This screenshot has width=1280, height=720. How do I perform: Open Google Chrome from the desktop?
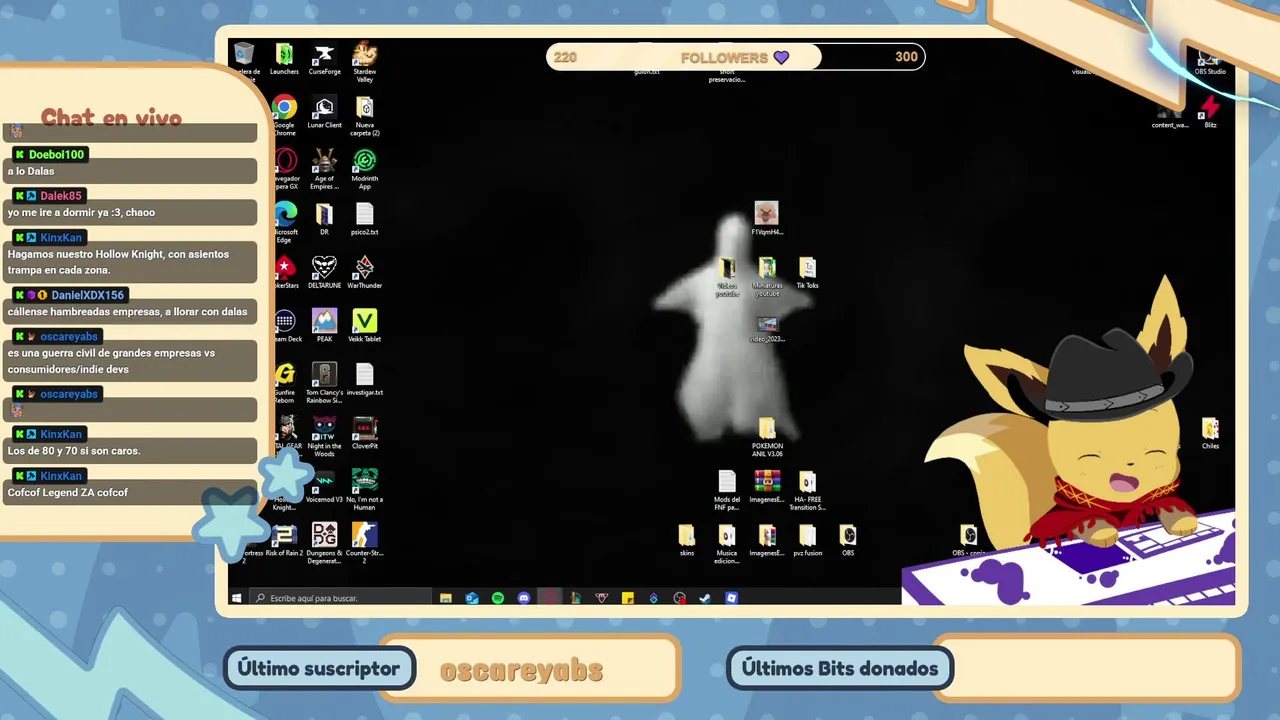284,116
